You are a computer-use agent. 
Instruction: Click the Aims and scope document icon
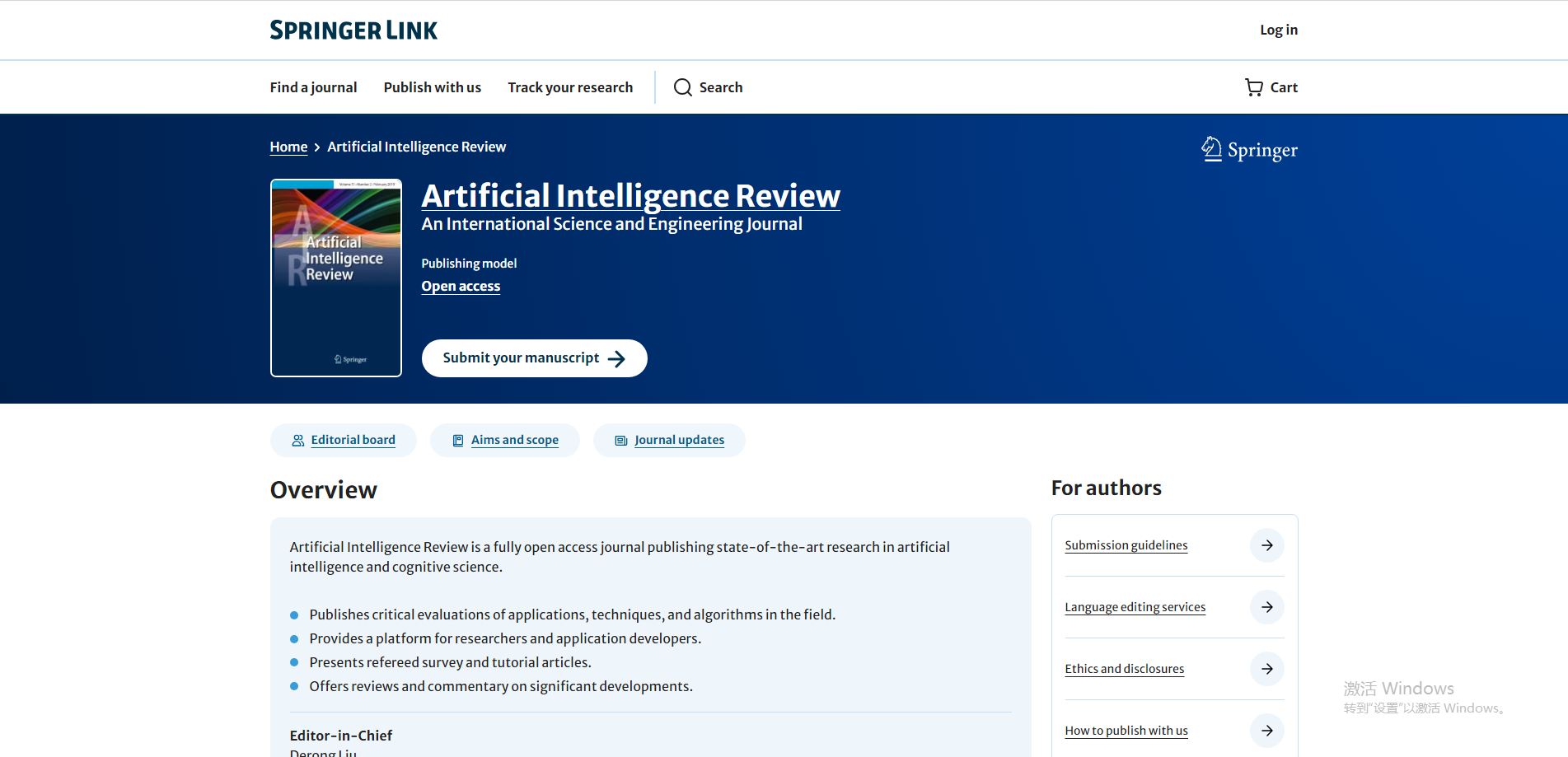(458, 441)
